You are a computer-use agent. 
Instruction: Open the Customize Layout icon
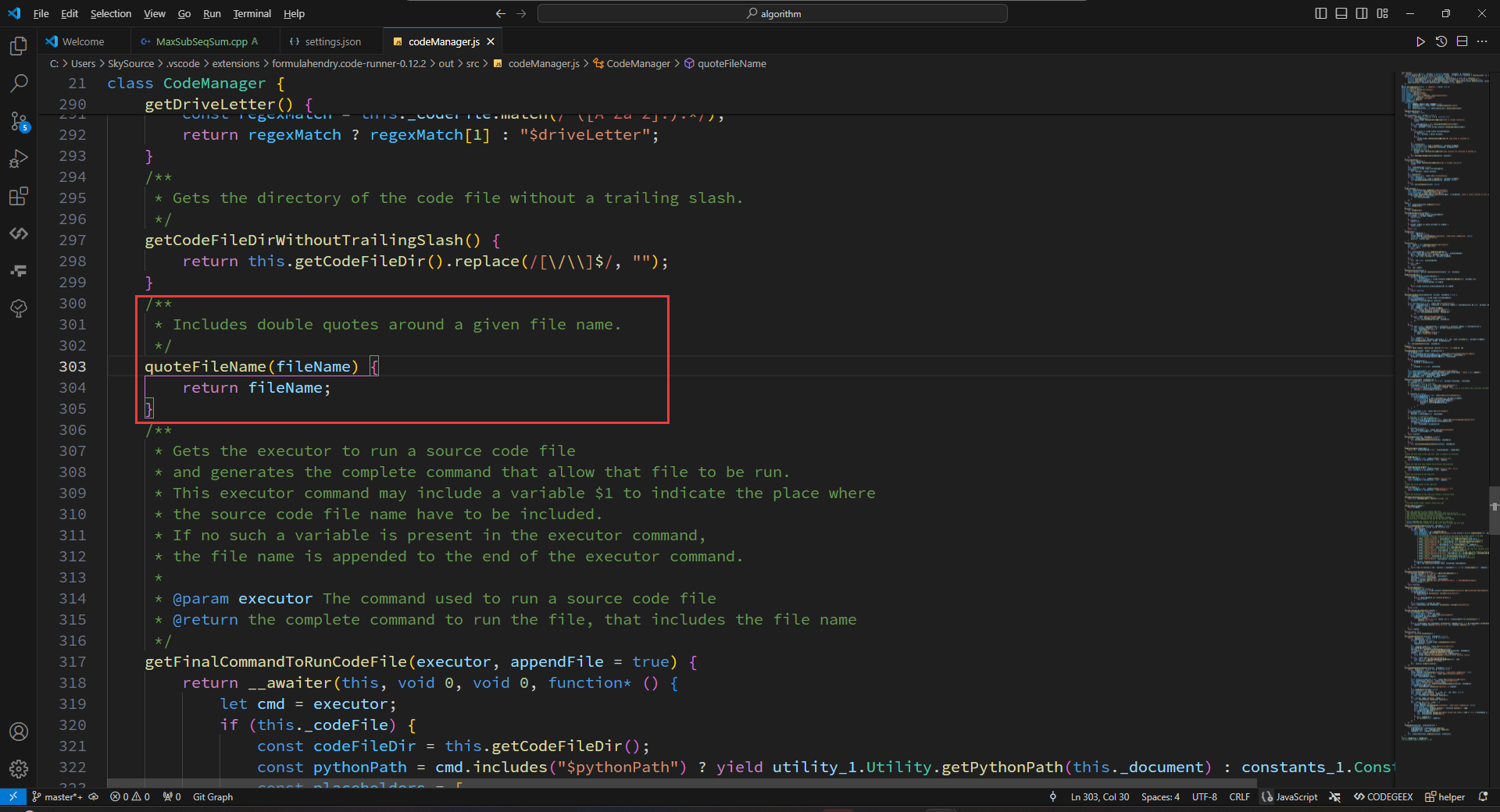tap(1382, 13)
